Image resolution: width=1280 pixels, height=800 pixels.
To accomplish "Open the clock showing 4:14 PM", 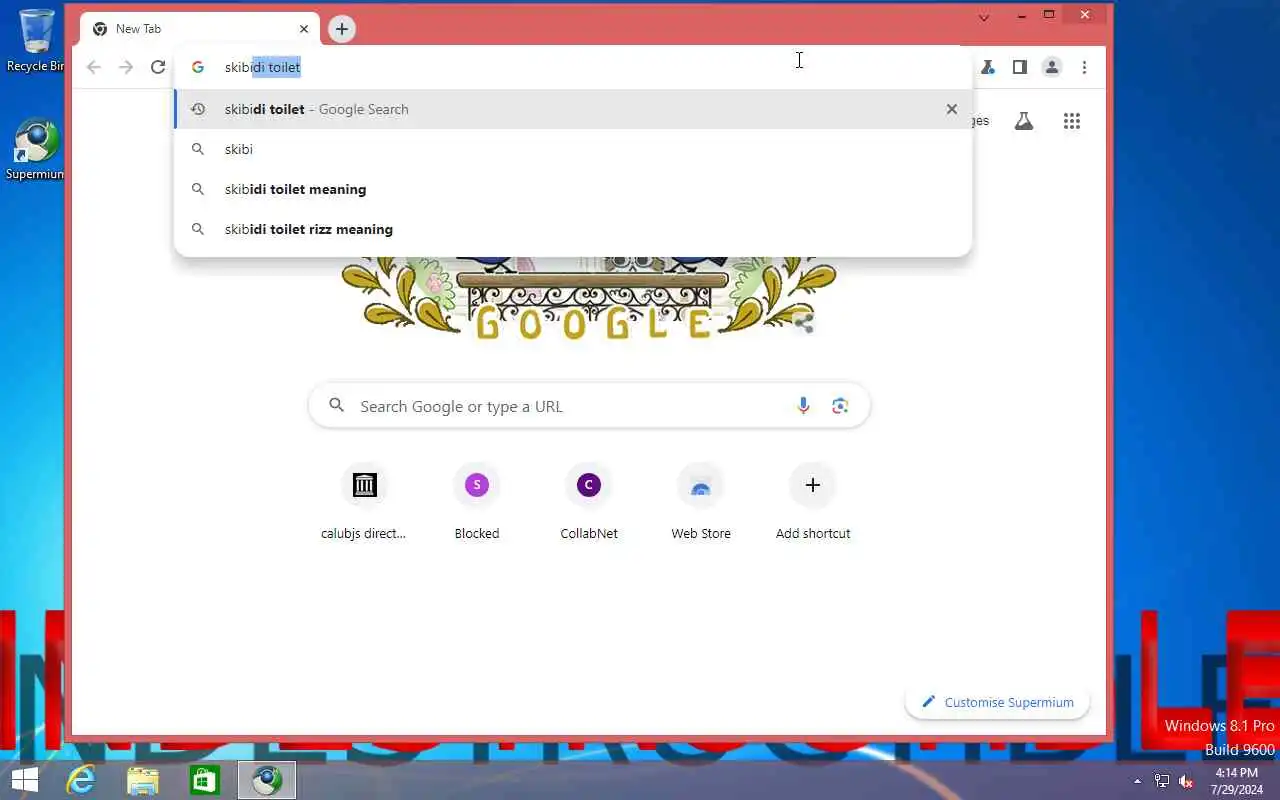I will point(1236,781).
